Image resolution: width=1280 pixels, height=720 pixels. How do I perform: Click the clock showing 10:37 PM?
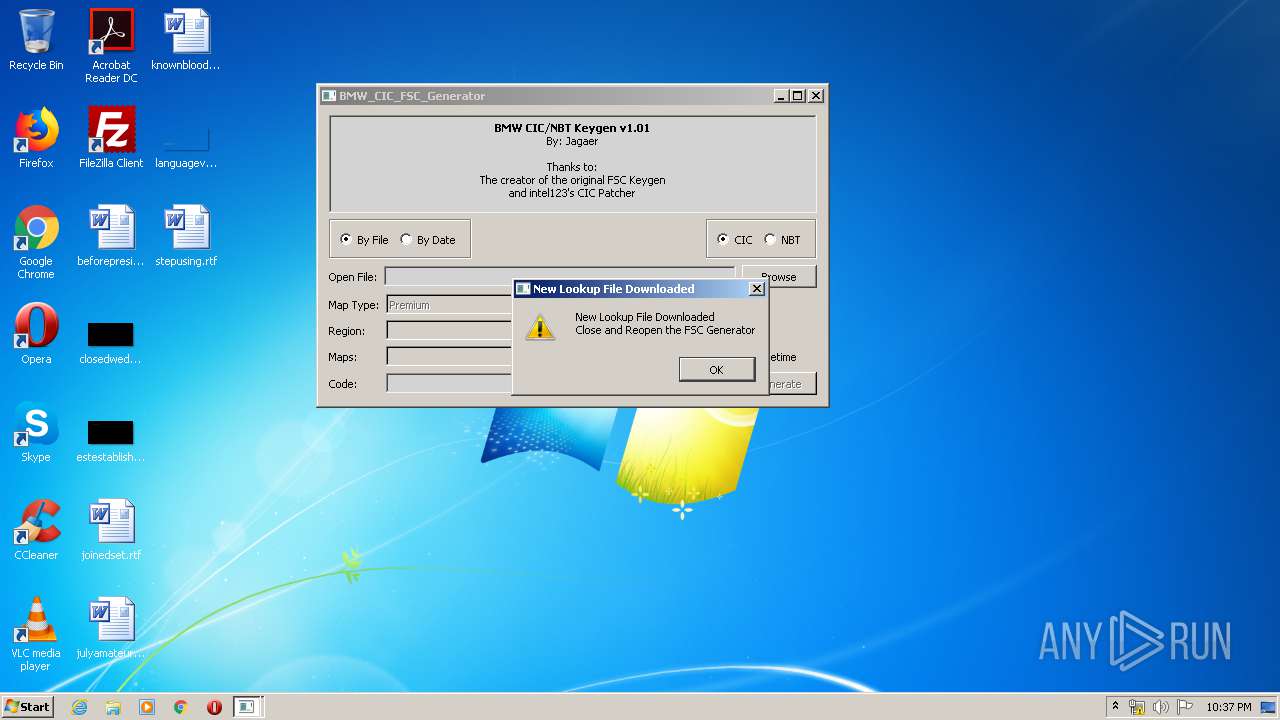coord(1228,707)
